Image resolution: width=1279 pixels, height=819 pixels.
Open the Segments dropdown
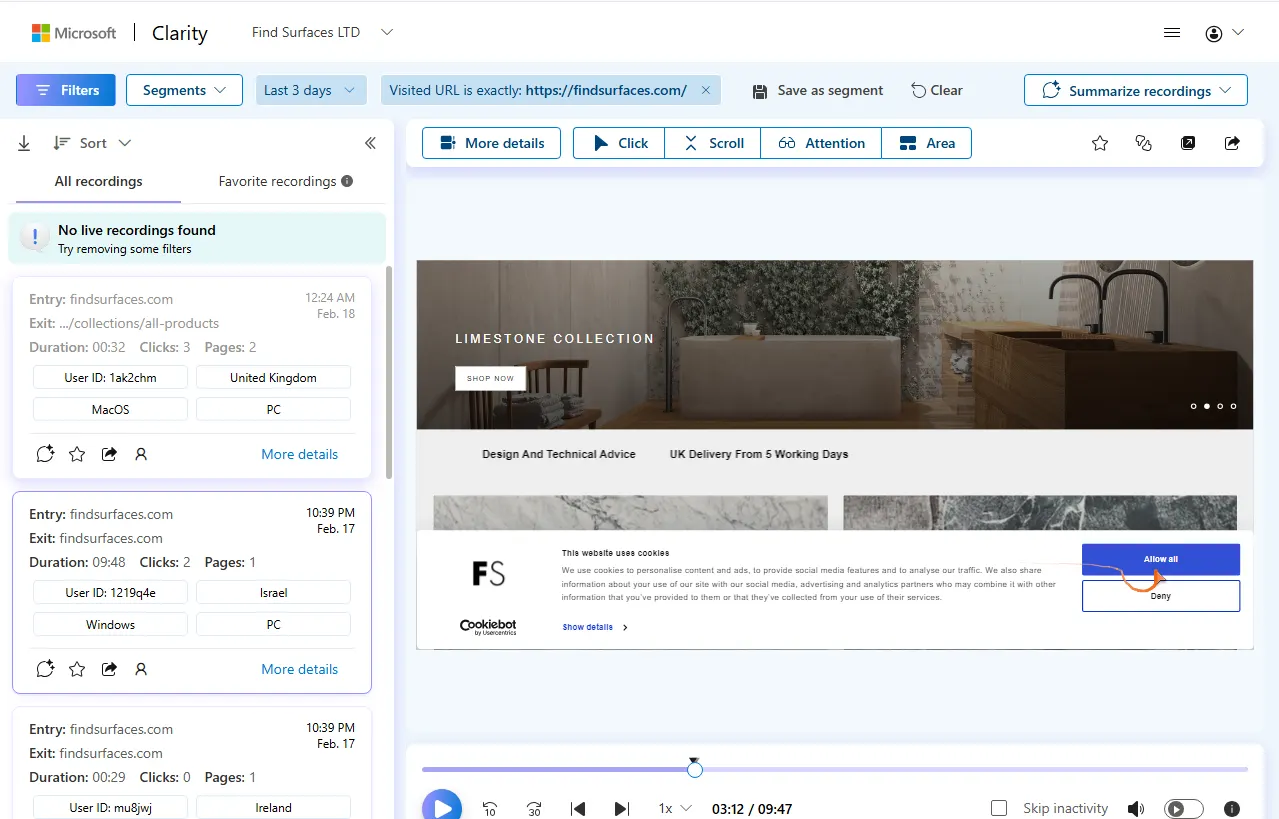tap(184, 90)
